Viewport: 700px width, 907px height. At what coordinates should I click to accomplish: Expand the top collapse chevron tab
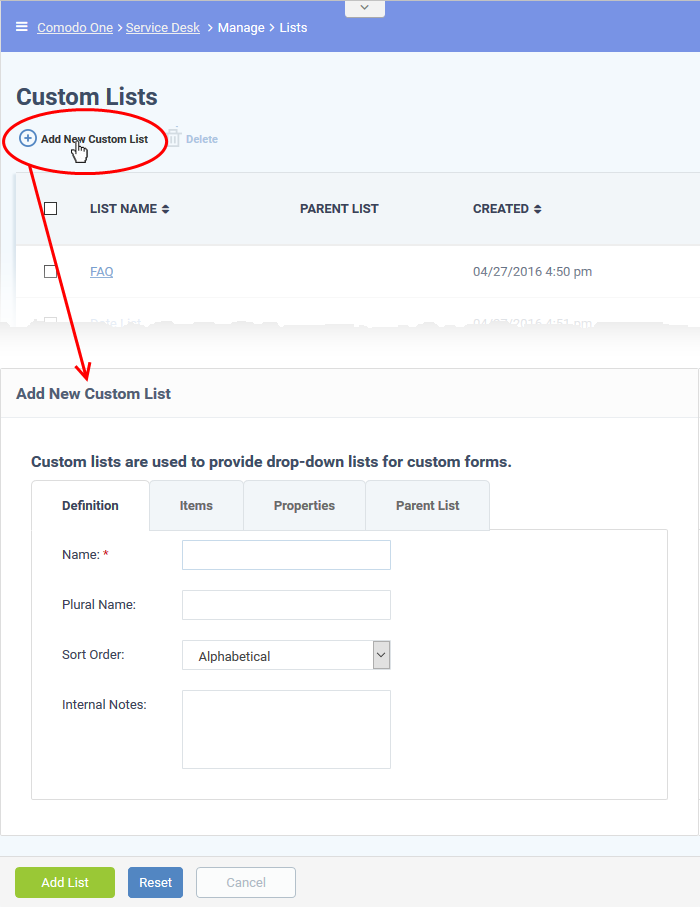[364, 8]
